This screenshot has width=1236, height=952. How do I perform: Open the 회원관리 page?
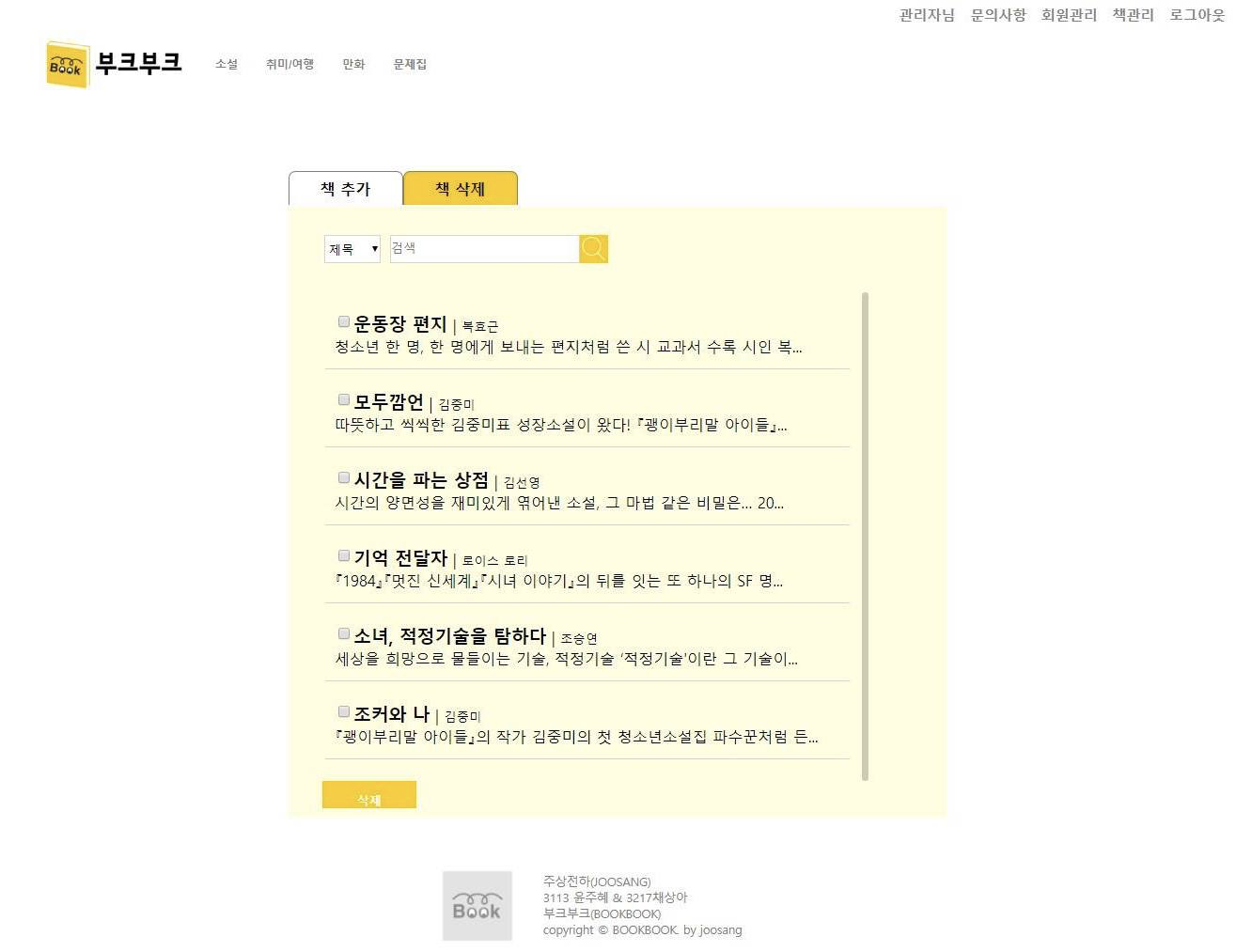coord(1069,14)
